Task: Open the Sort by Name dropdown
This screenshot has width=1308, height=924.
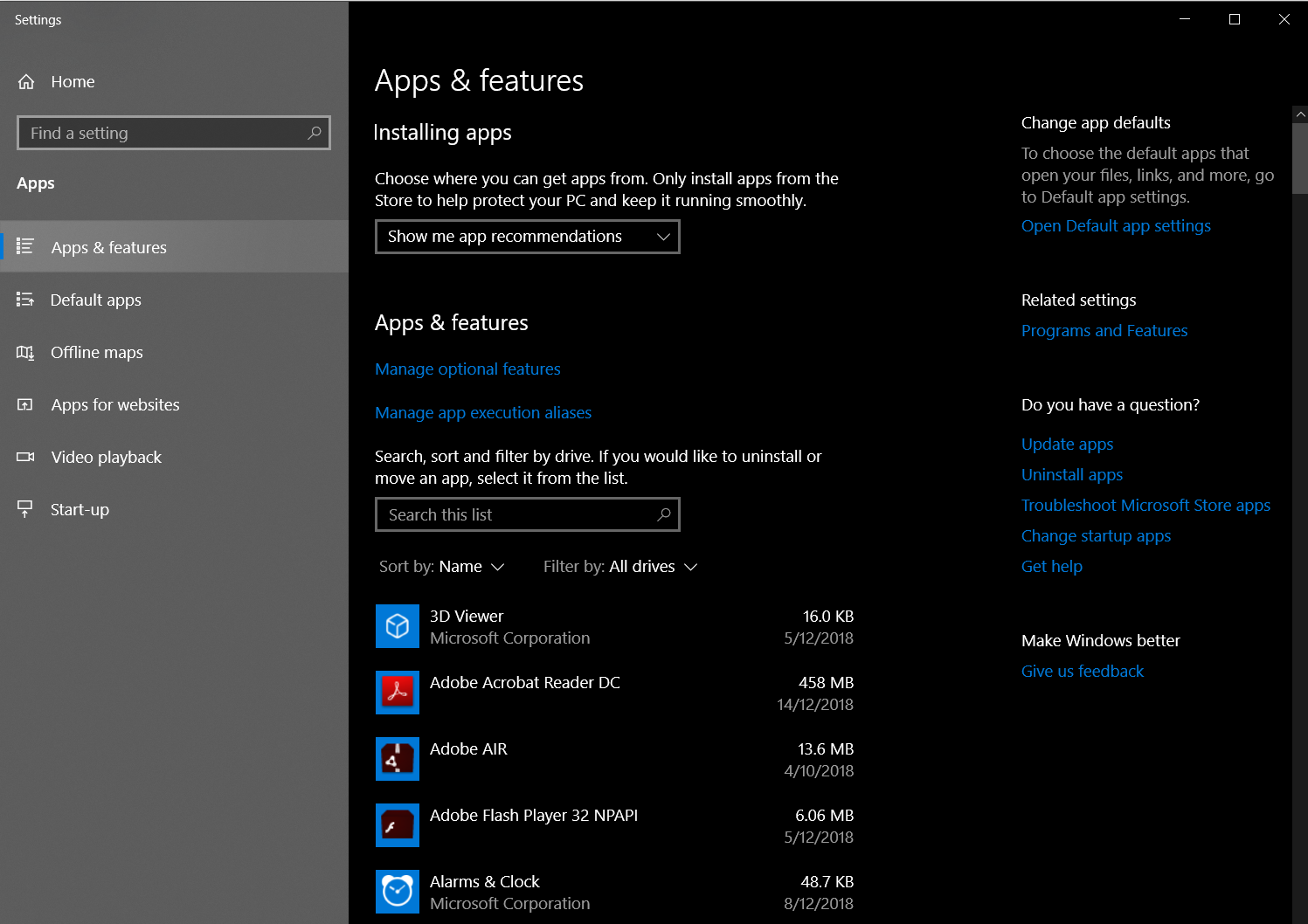Action: pyautogui.click(x=441, y=567)
